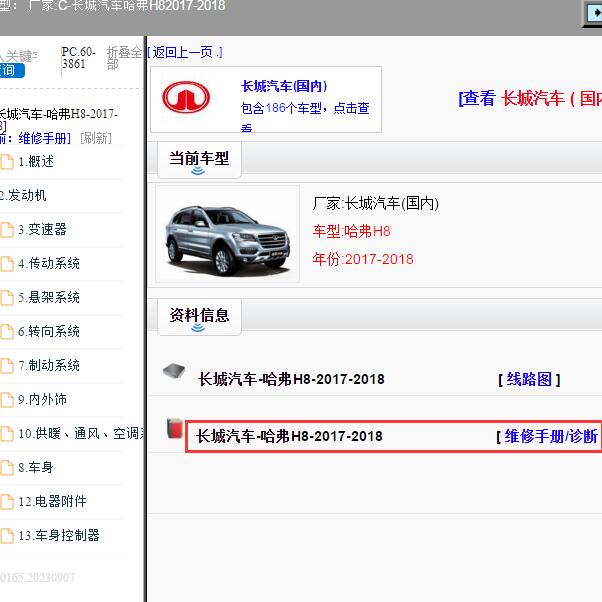Click 查看 长城汽车 link at right
The height and width of the screenshot is (602, 602).
point(530,99)
